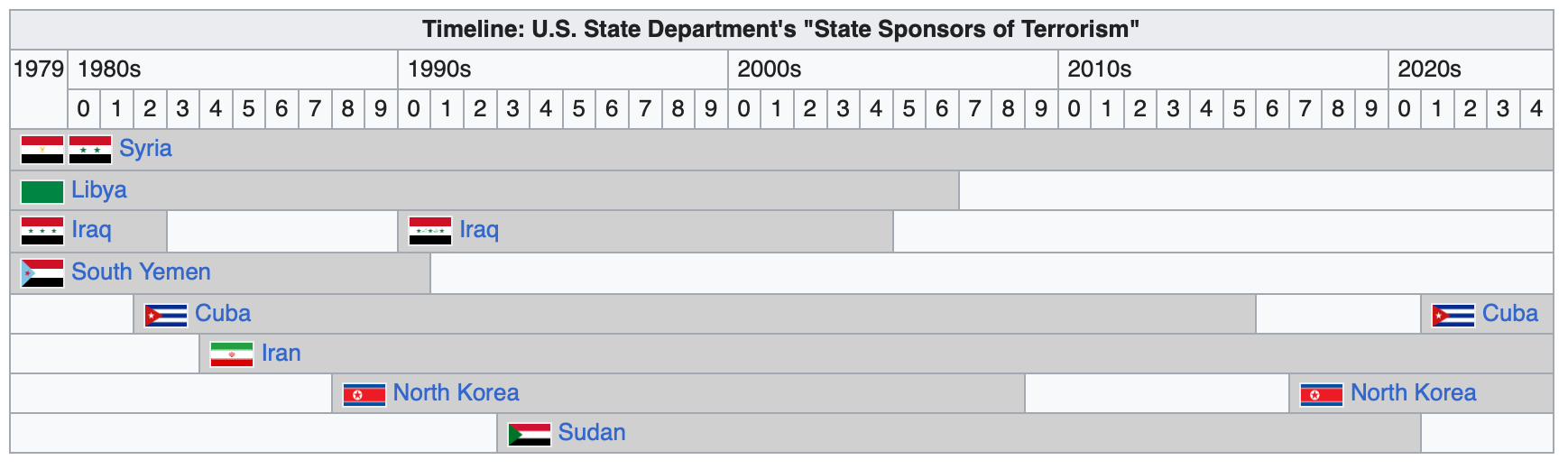Open the Libya link
Viewport: 1568px width, 469px height.
99,190
